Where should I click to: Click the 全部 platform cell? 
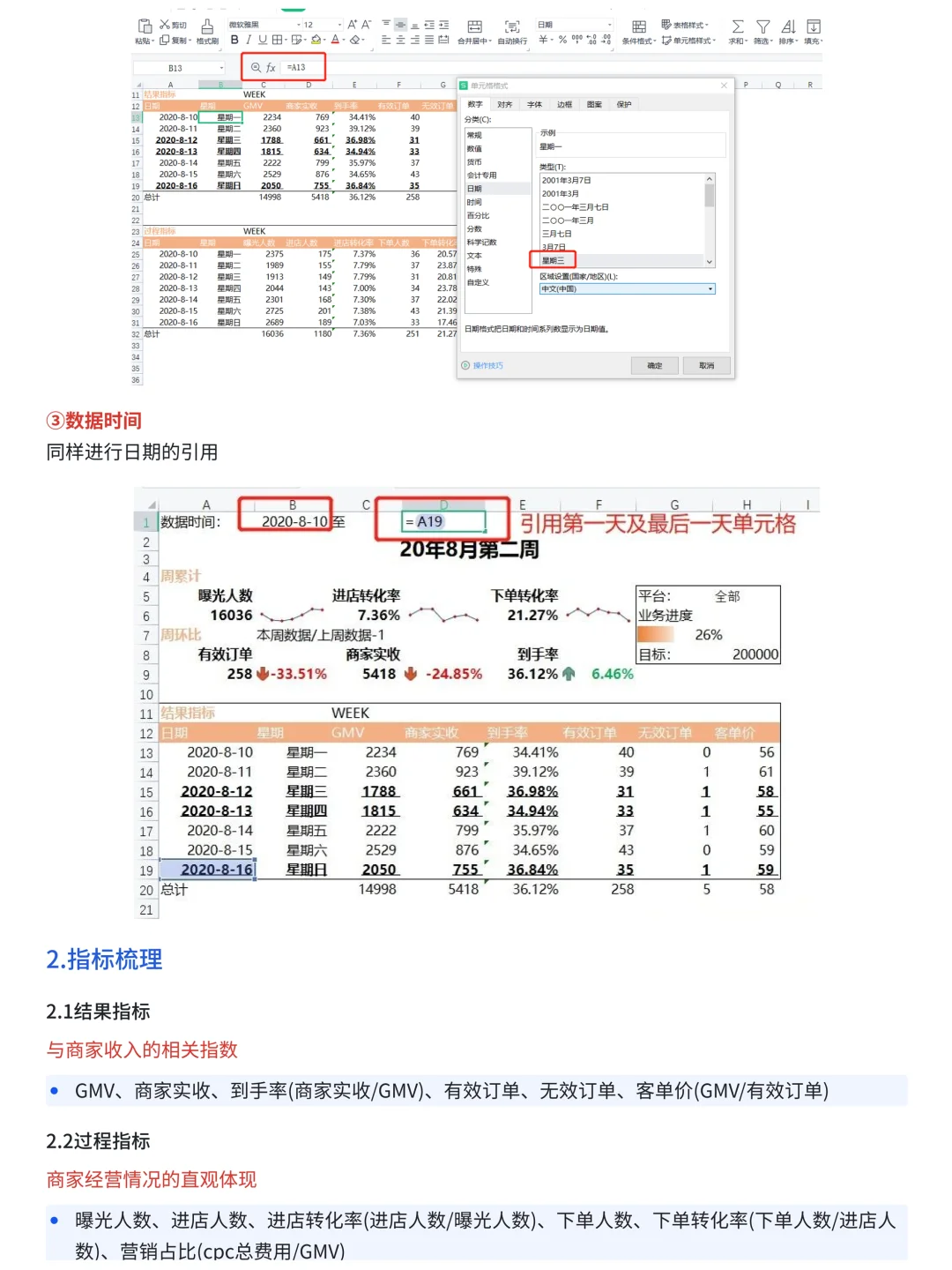click(727, 597)
